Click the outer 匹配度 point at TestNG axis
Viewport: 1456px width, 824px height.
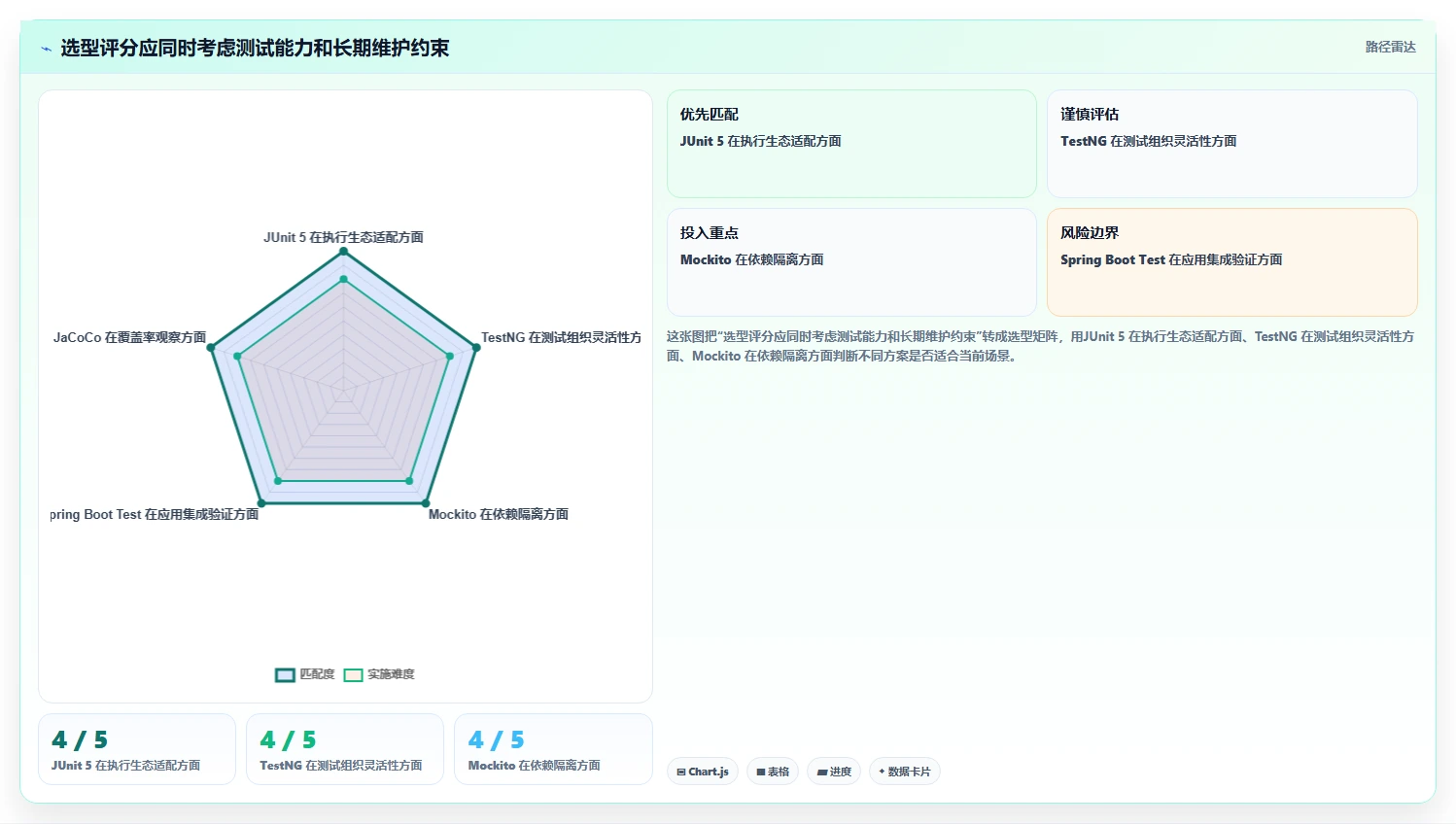(476, 348)
